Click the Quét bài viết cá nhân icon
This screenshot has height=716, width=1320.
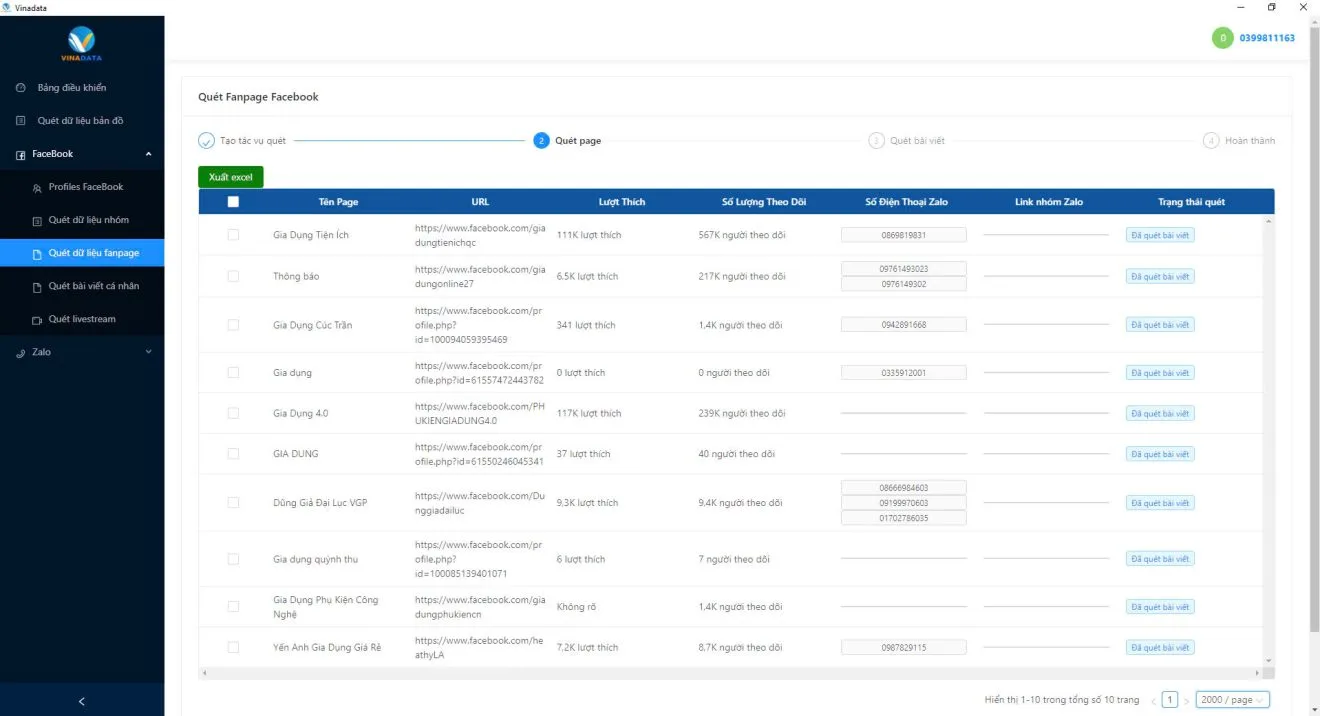(37, 287)
